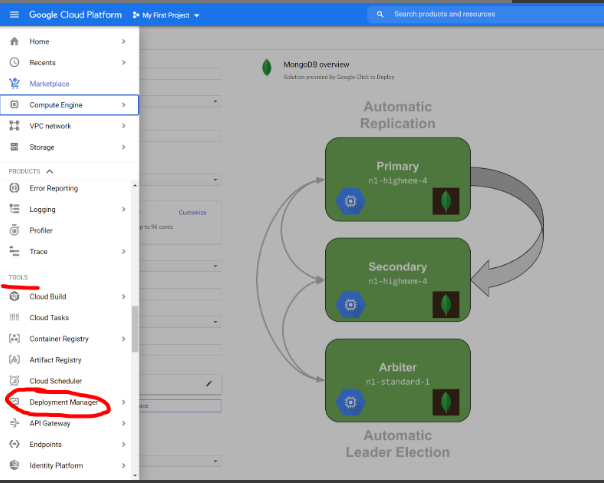604x483 pixels.
Task: Click the Trace icon
Action: [x=14, y=251]
